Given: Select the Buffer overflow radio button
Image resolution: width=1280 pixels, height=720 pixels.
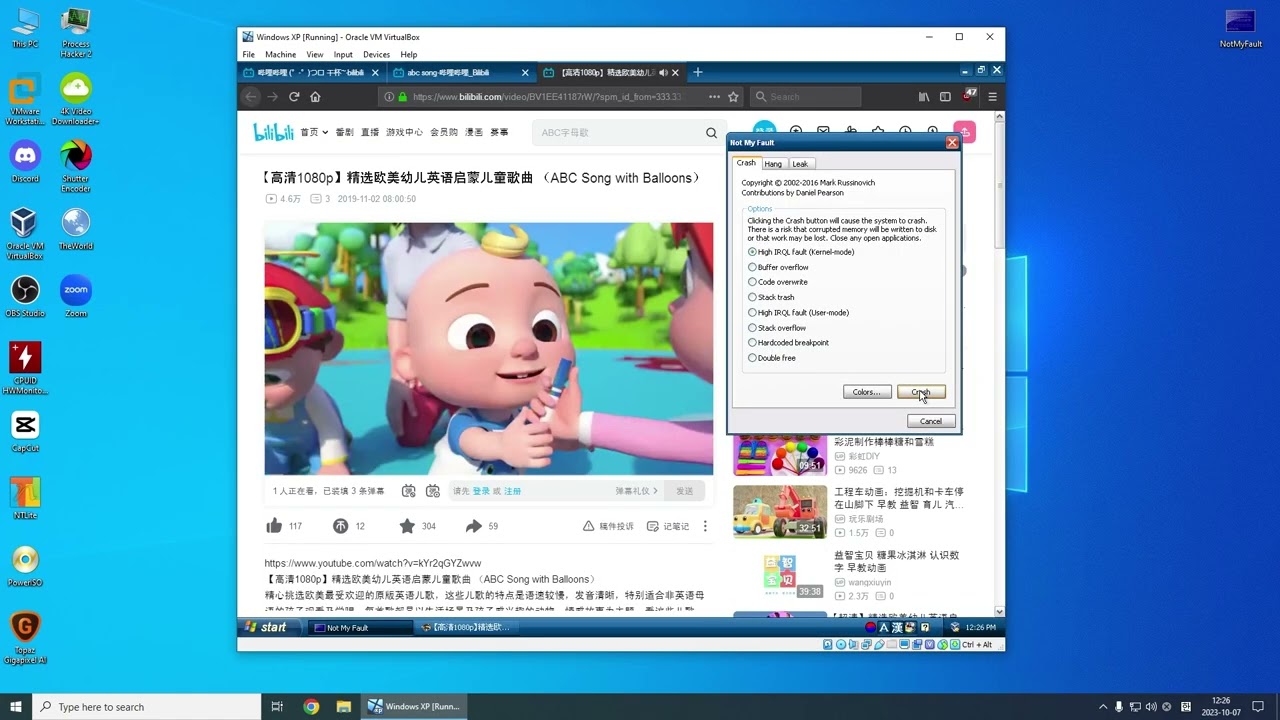Looking at the screenshot, I should pos(778,267).
